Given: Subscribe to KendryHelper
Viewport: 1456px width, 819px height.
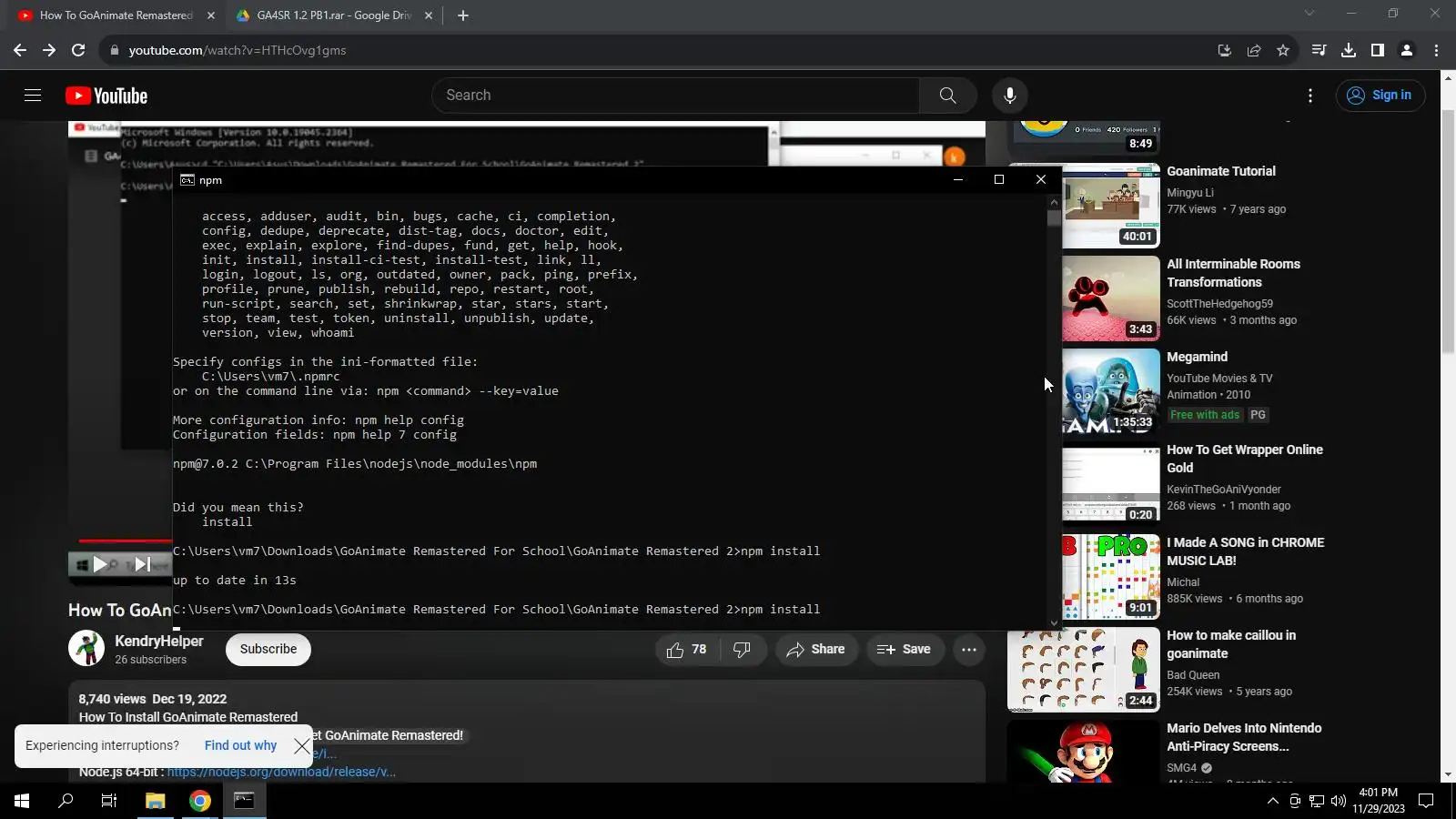Looking at the screenshot, I should (268, 650).
